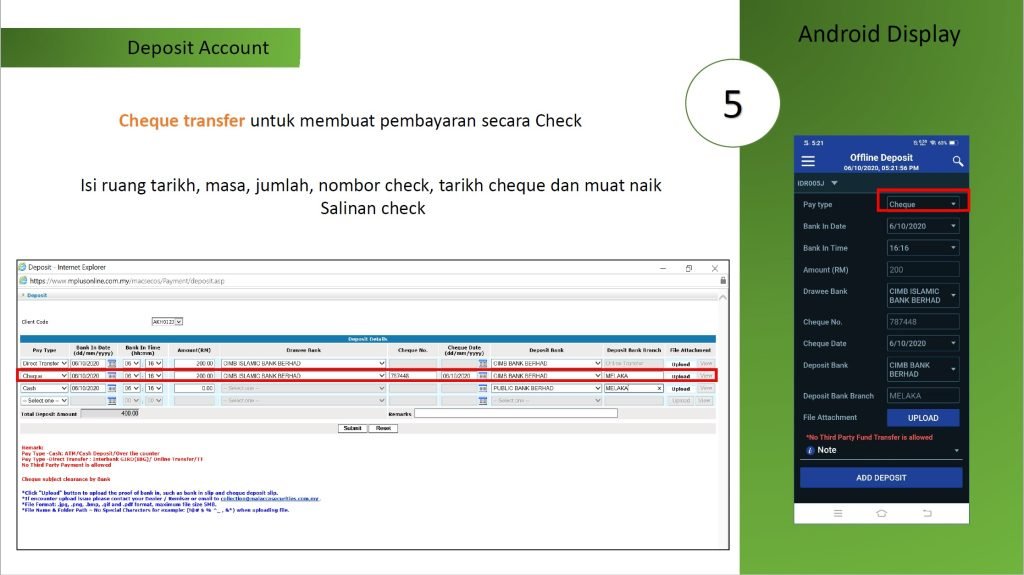
Task: Open Pay Type dropdown showing Cash
Action: [x=44, y=388]
